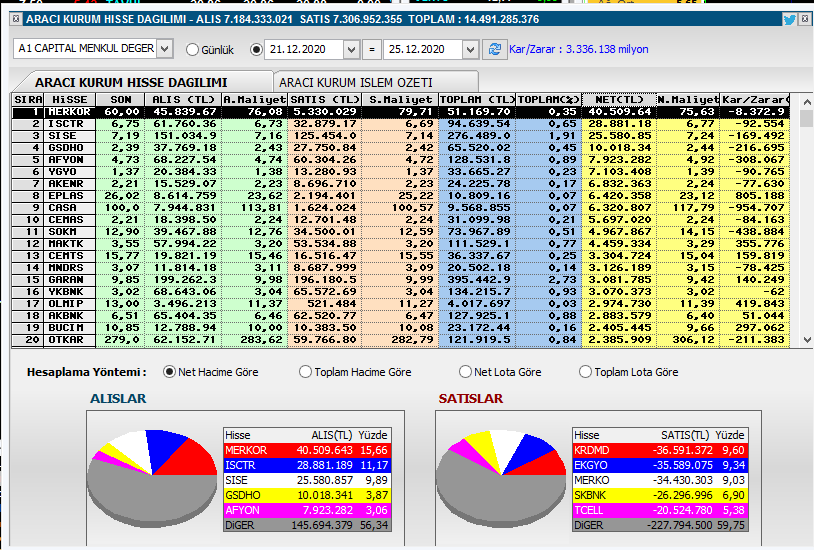Select the EPLAS stock row
This screenshot has width=814, height=550.
point(401,196)
